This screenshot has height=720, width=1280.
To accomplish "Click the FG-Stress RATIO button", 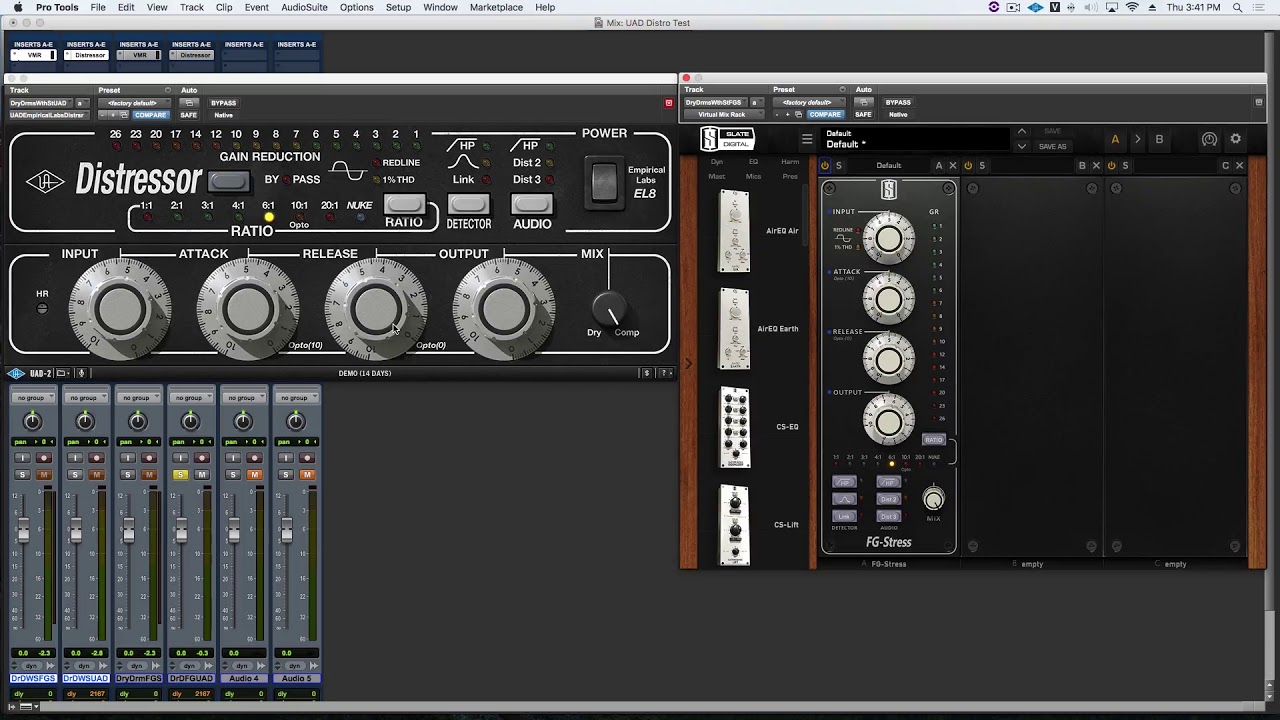I will 933,440.
